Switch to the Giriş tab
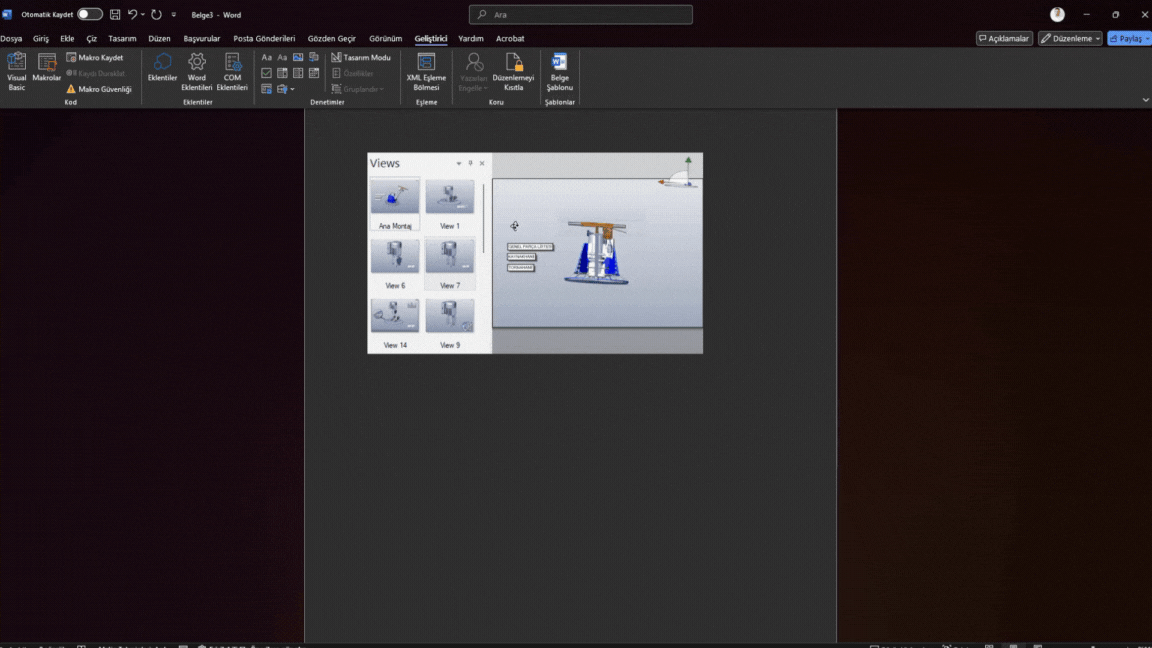This screenshot has width=1152, height=648. pyautogui.click(x=41, y=39)
